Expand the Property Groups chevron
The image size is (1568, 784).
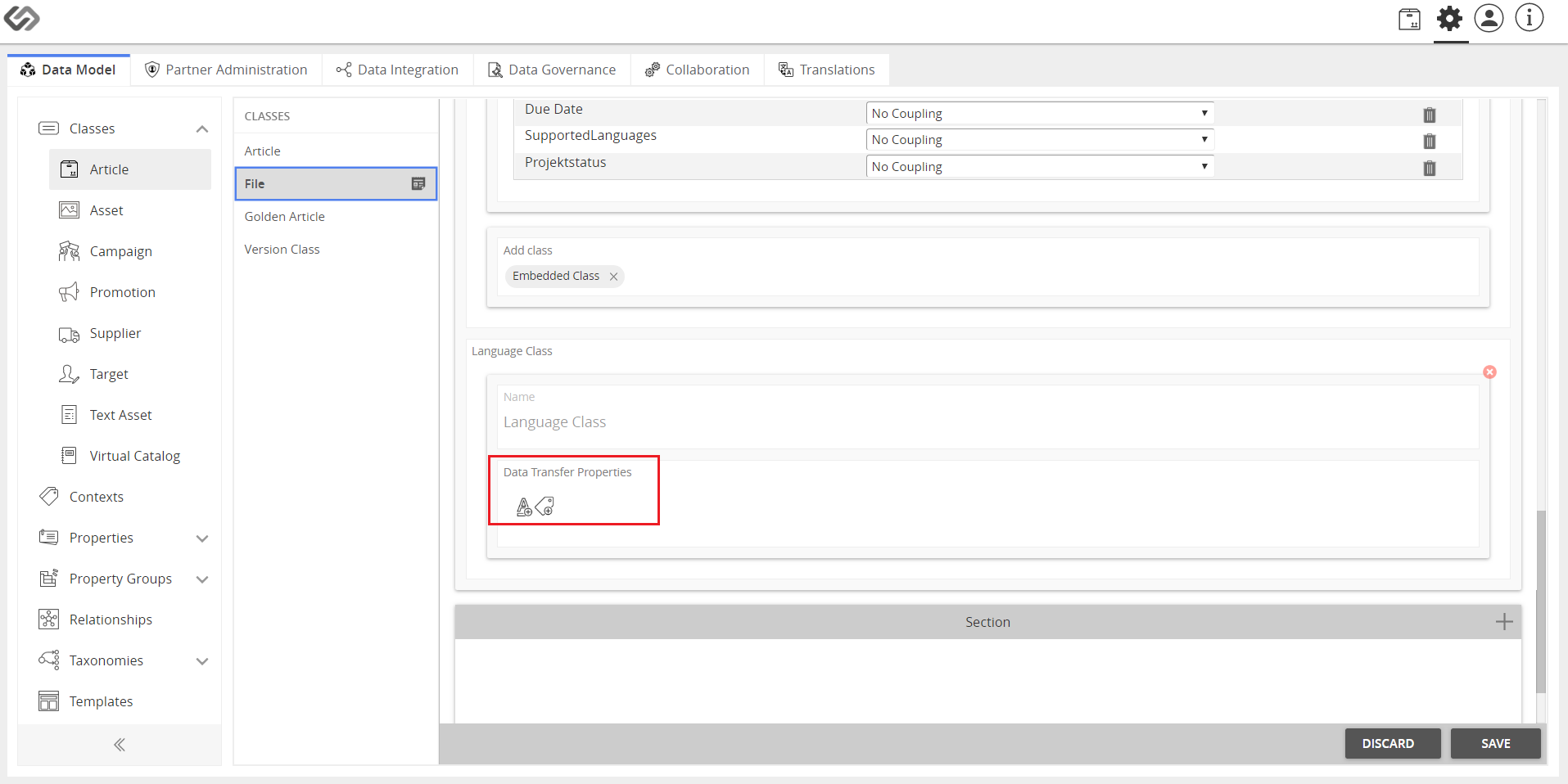[x=202, y=579]
